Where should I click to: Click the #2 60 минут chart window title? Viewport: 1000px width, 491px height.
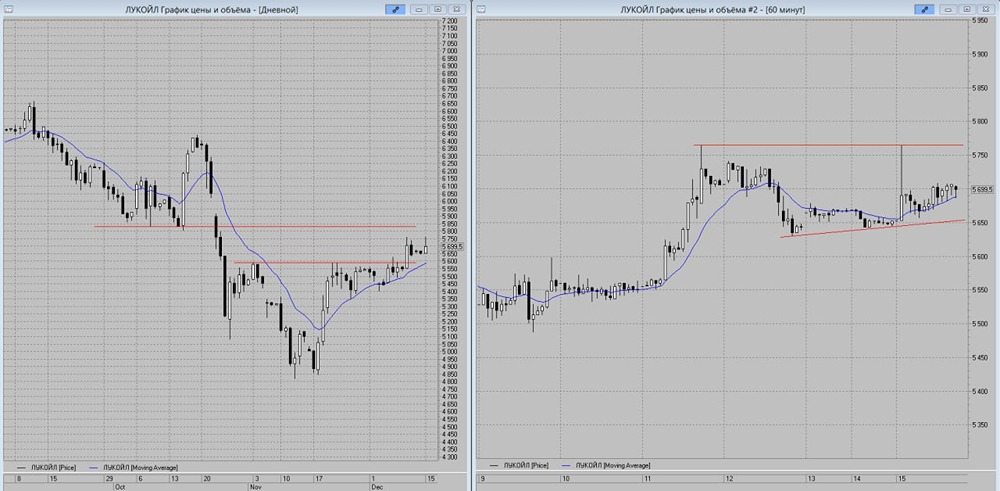click(x=712, y=10)
